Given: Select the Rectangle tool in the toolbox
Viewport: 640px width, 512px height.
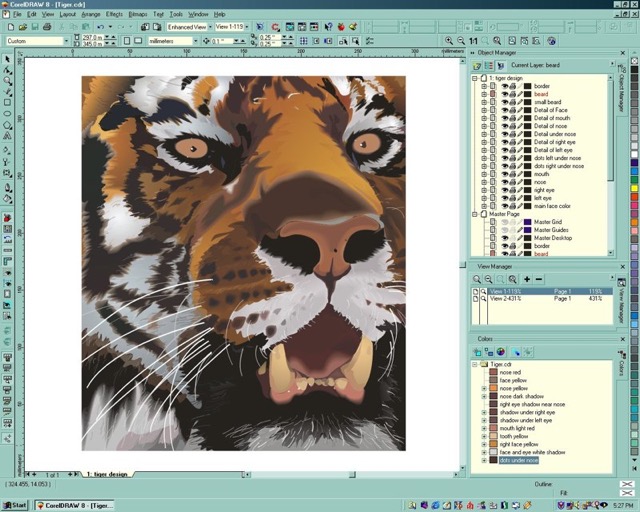Looking at the screenshot, I should (7, 102).
